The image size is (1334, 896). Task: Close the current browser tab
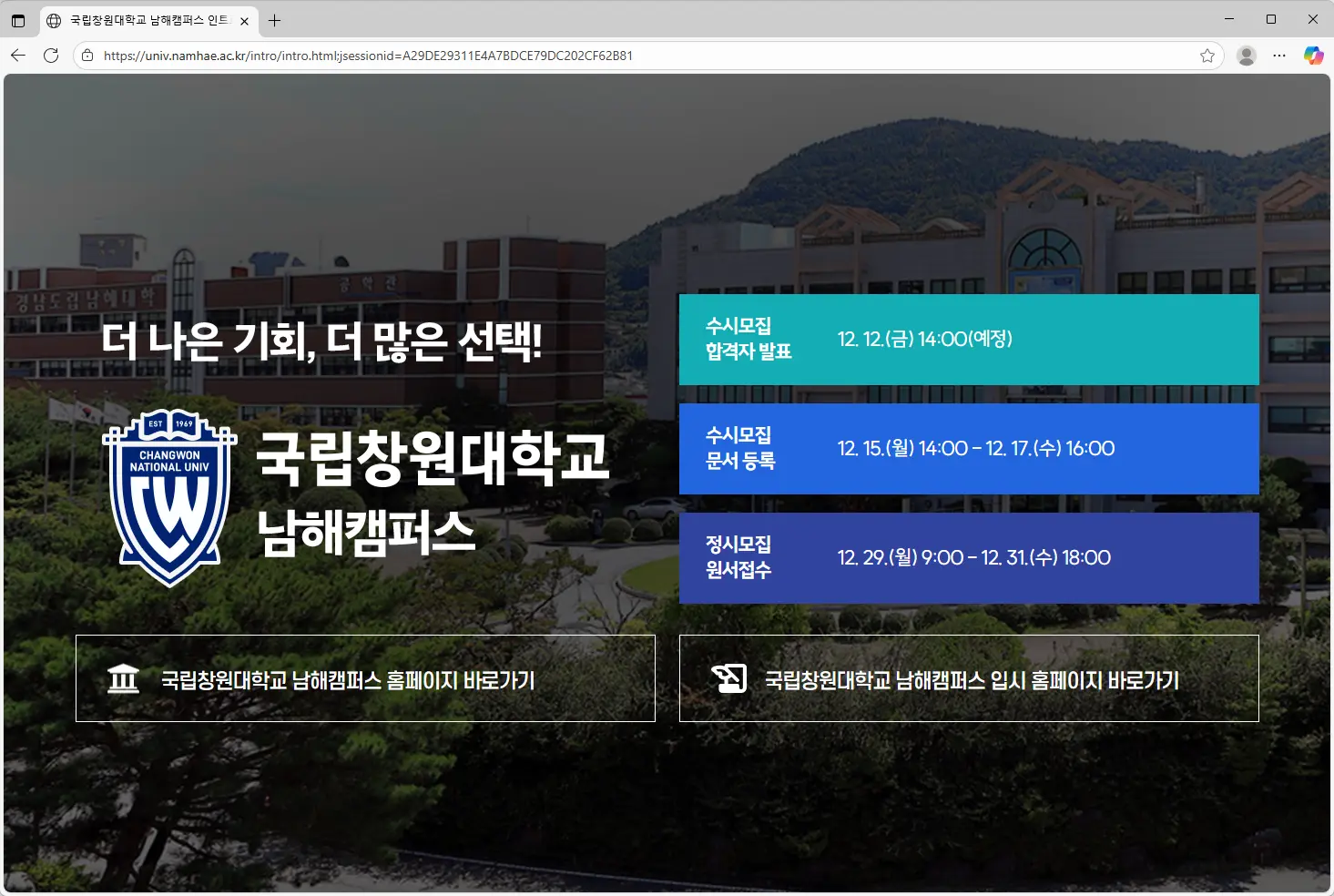(x=243, y=20)
